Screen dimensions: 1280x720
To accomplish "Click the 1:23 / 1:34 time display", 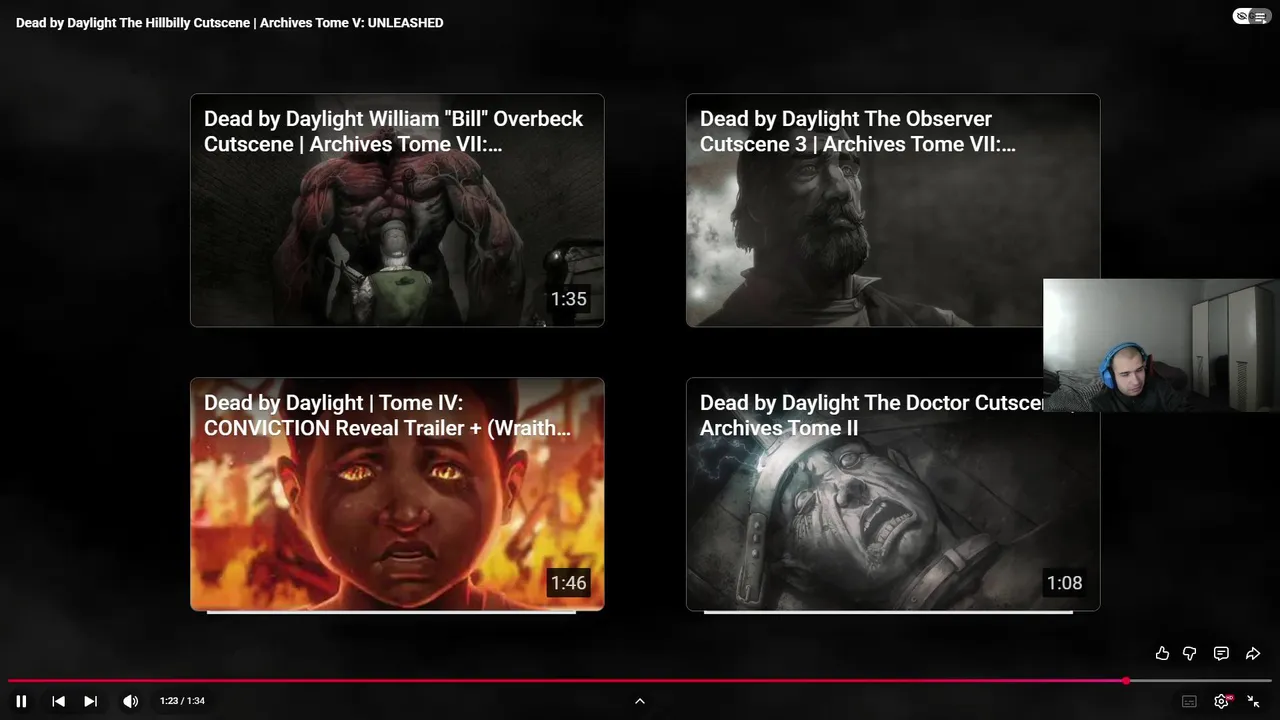I will tap(182, 701).
